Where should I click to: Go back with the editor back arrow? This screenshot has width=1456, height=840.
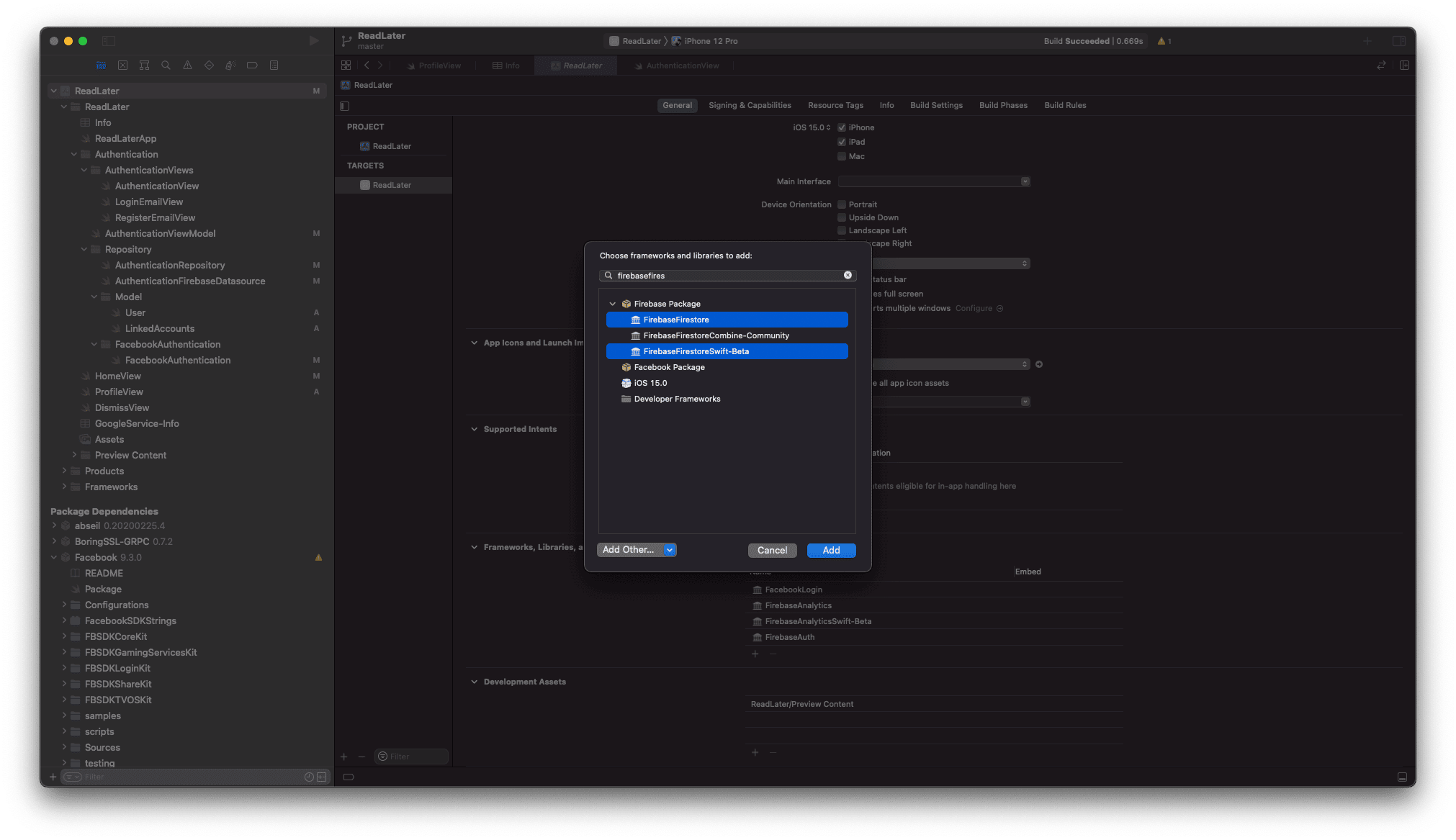click(x=367, y=66)
